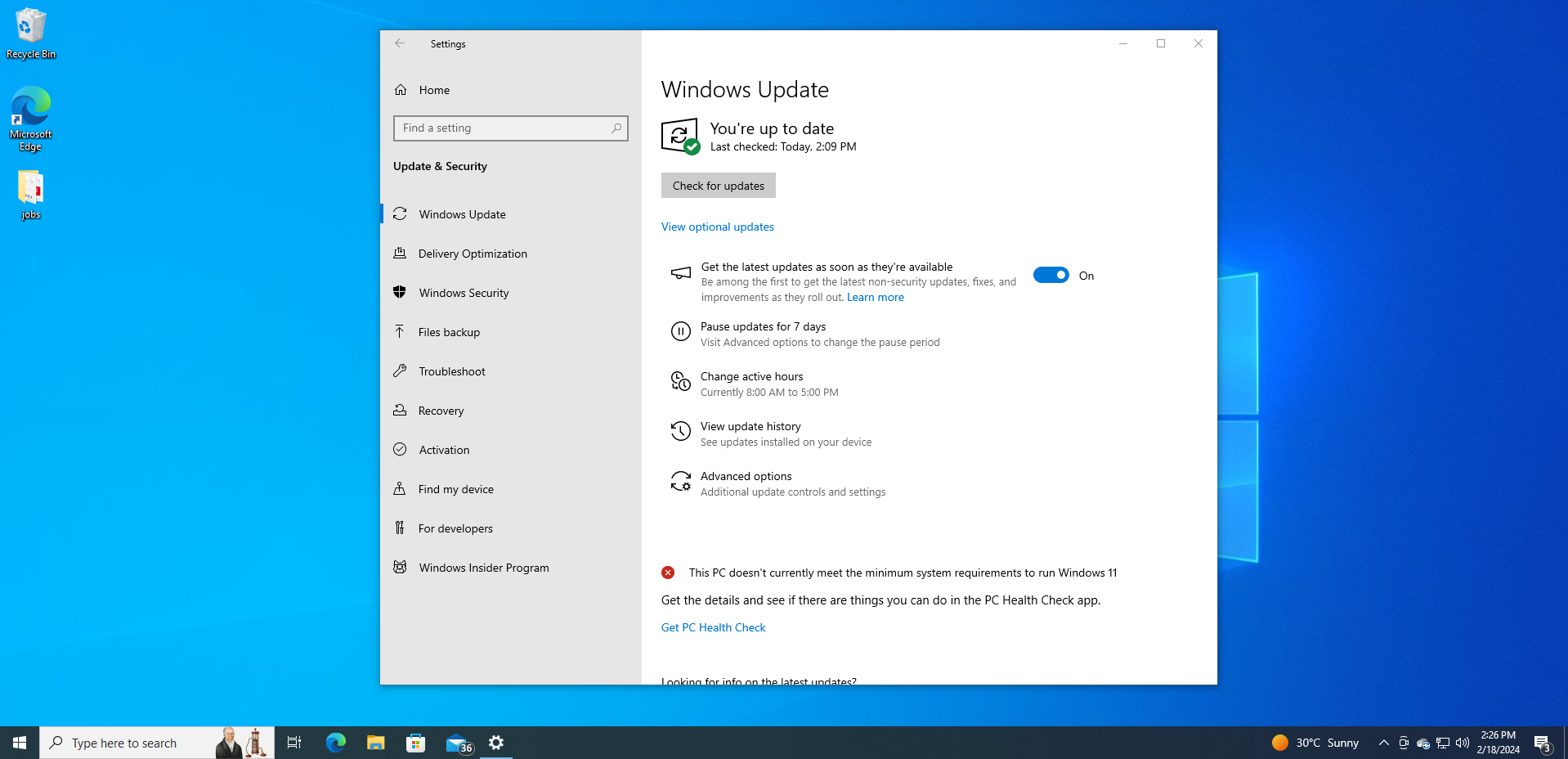Click the Meet Now camera tray icon
Image resolution: width=1568 pixels, height=759 pixels.
point(1404,743)
